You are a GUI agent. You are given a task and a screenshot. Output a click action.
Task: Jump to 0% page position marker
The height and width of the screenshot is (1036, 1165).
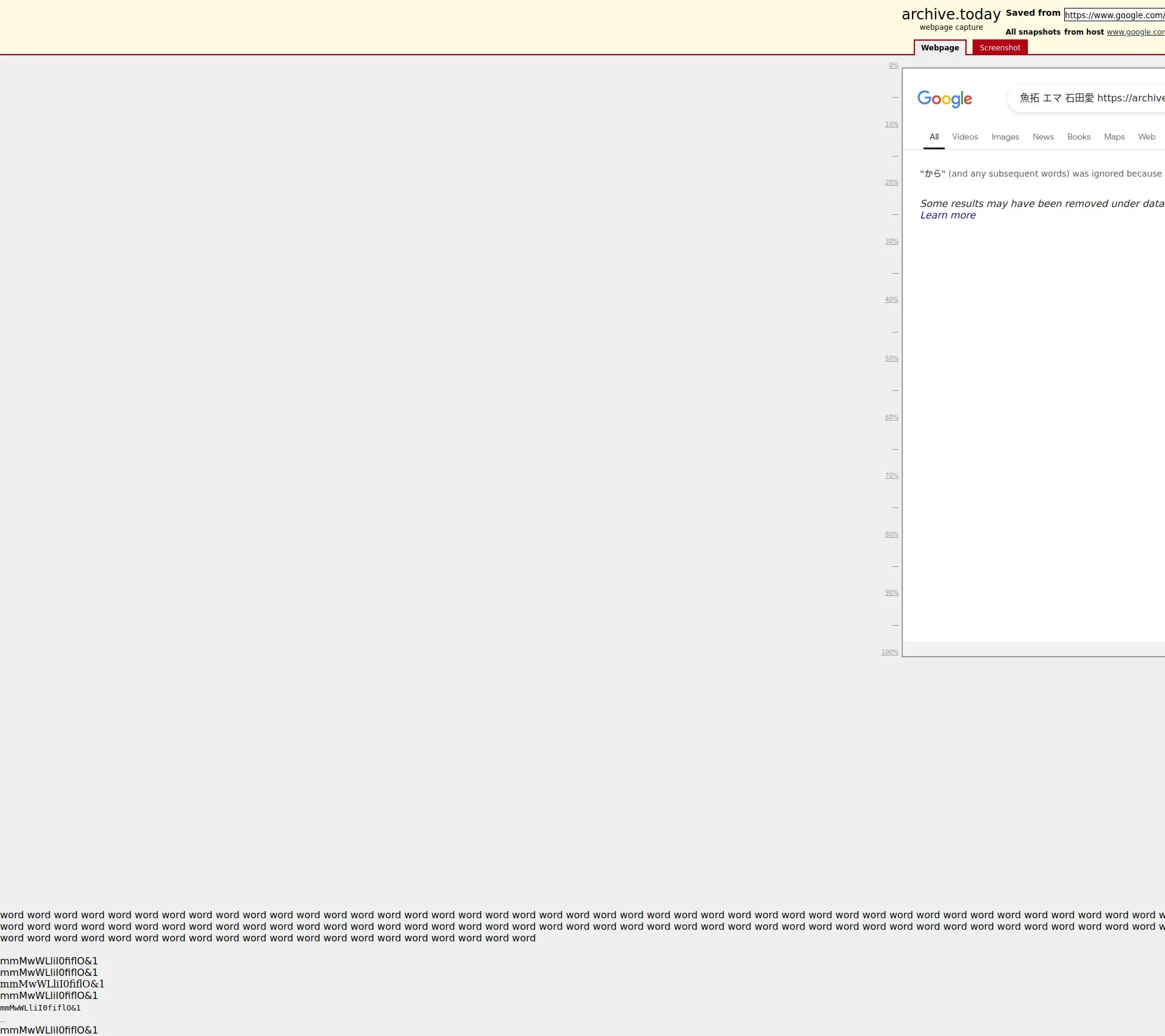893,66
